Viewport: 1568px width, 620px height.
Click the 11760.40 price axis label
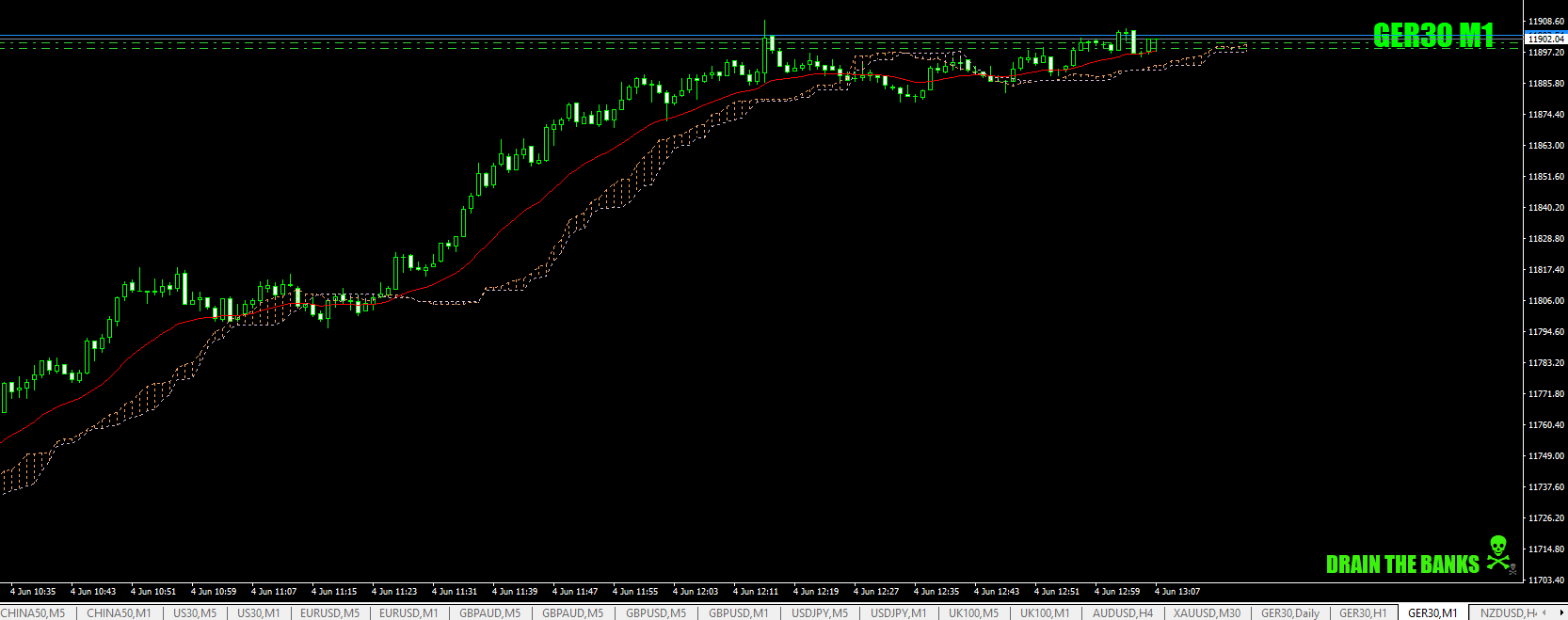[1546, 424]
